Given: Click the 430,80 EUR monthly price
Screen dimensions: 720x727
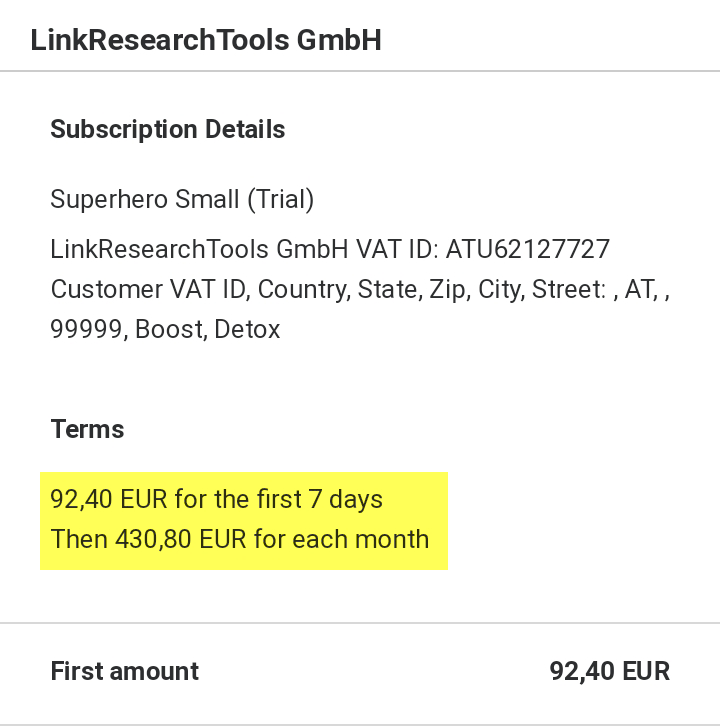Looking at the screenshot, I should coord(180,539).
